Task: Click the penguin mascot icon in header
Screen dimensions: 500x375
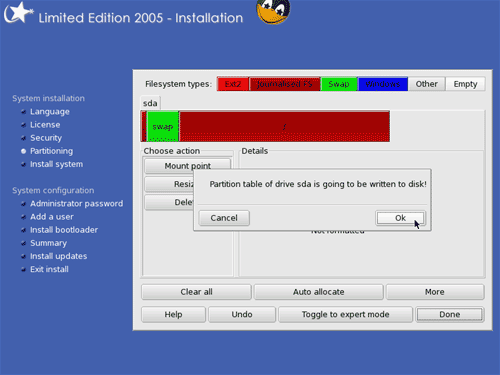Action: point(273,11)
